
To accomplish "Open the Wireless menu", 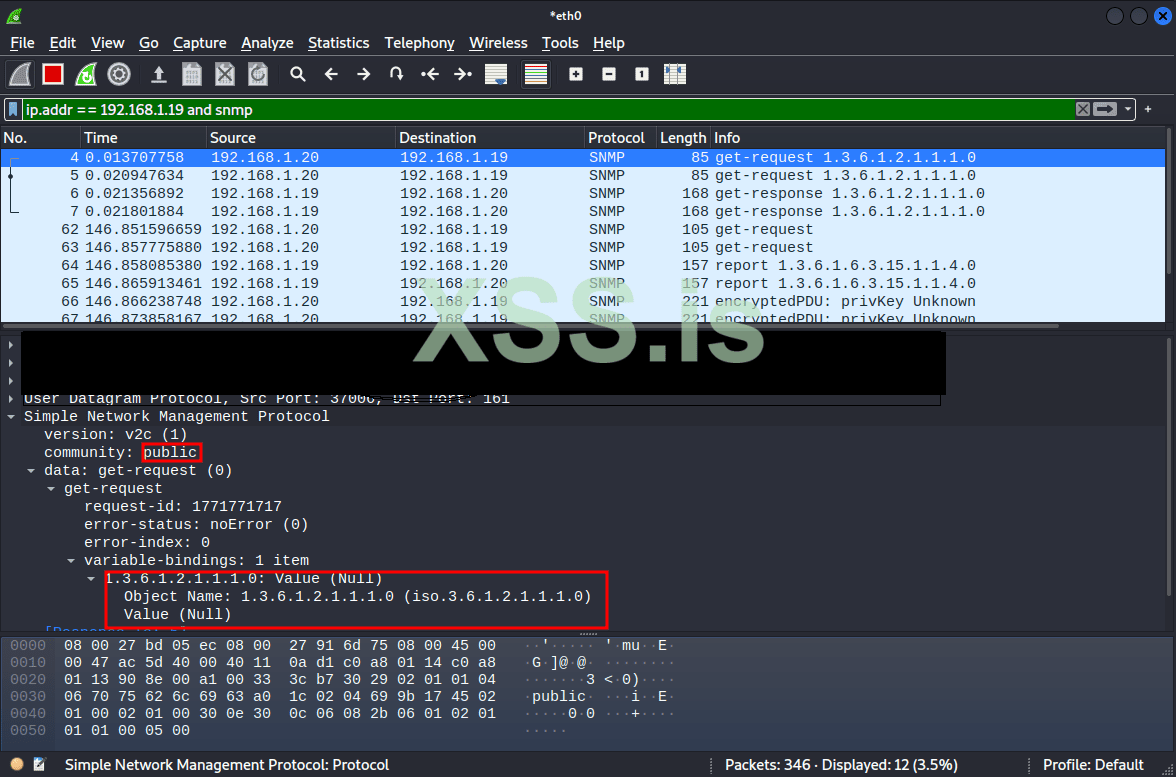I will (498, 43).
